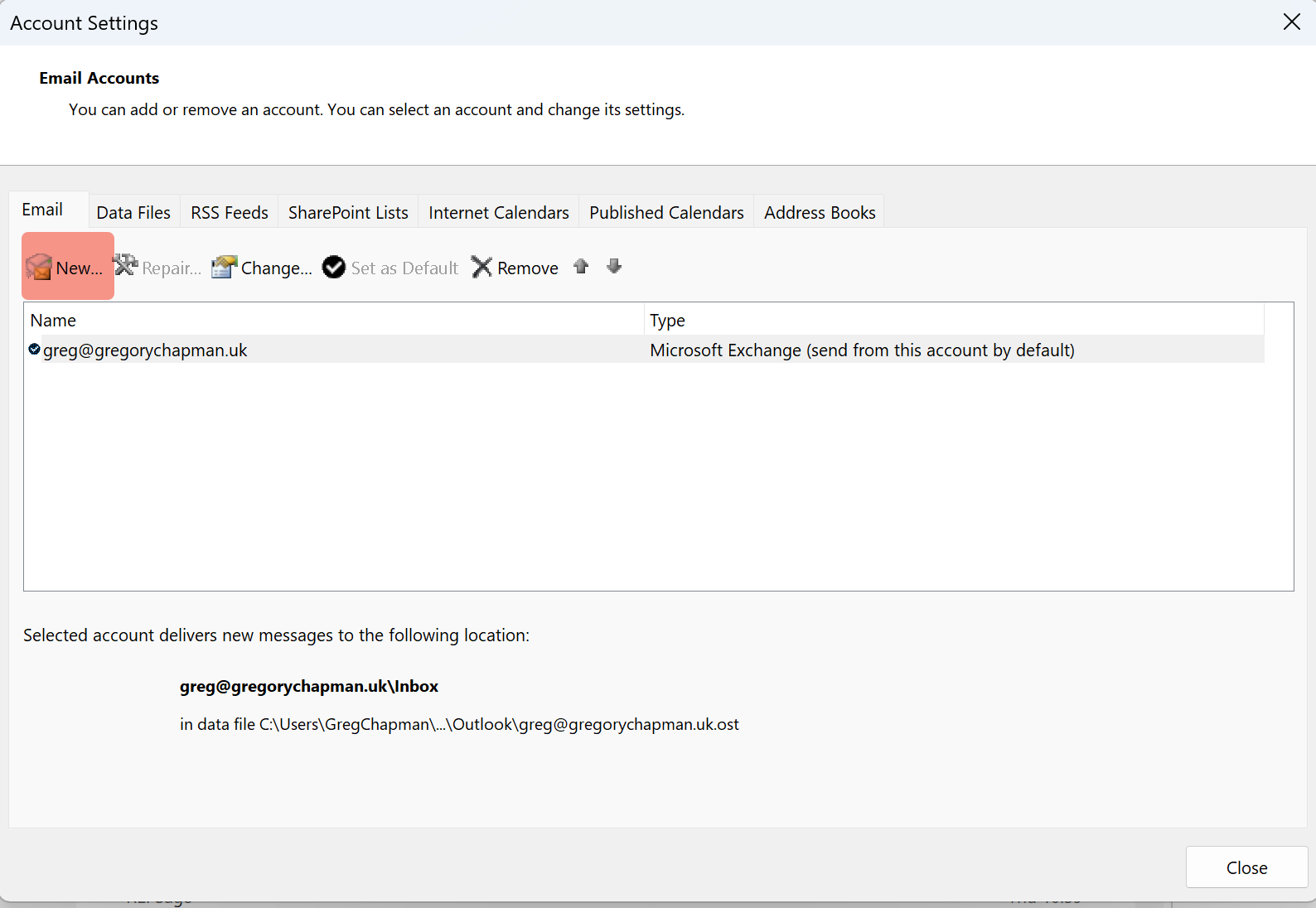
Task: Click the Set as Default checkmark icon
Action: pyautogui.click(x=334, y=267)
